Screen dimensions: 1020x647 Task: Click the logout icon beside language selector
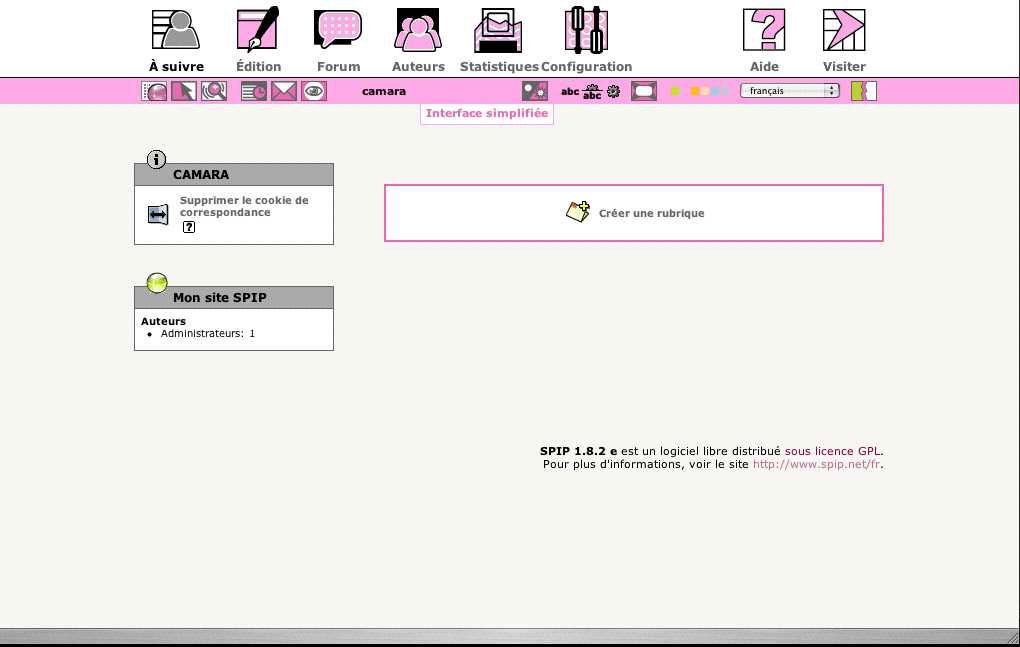[x=864, y=91]
